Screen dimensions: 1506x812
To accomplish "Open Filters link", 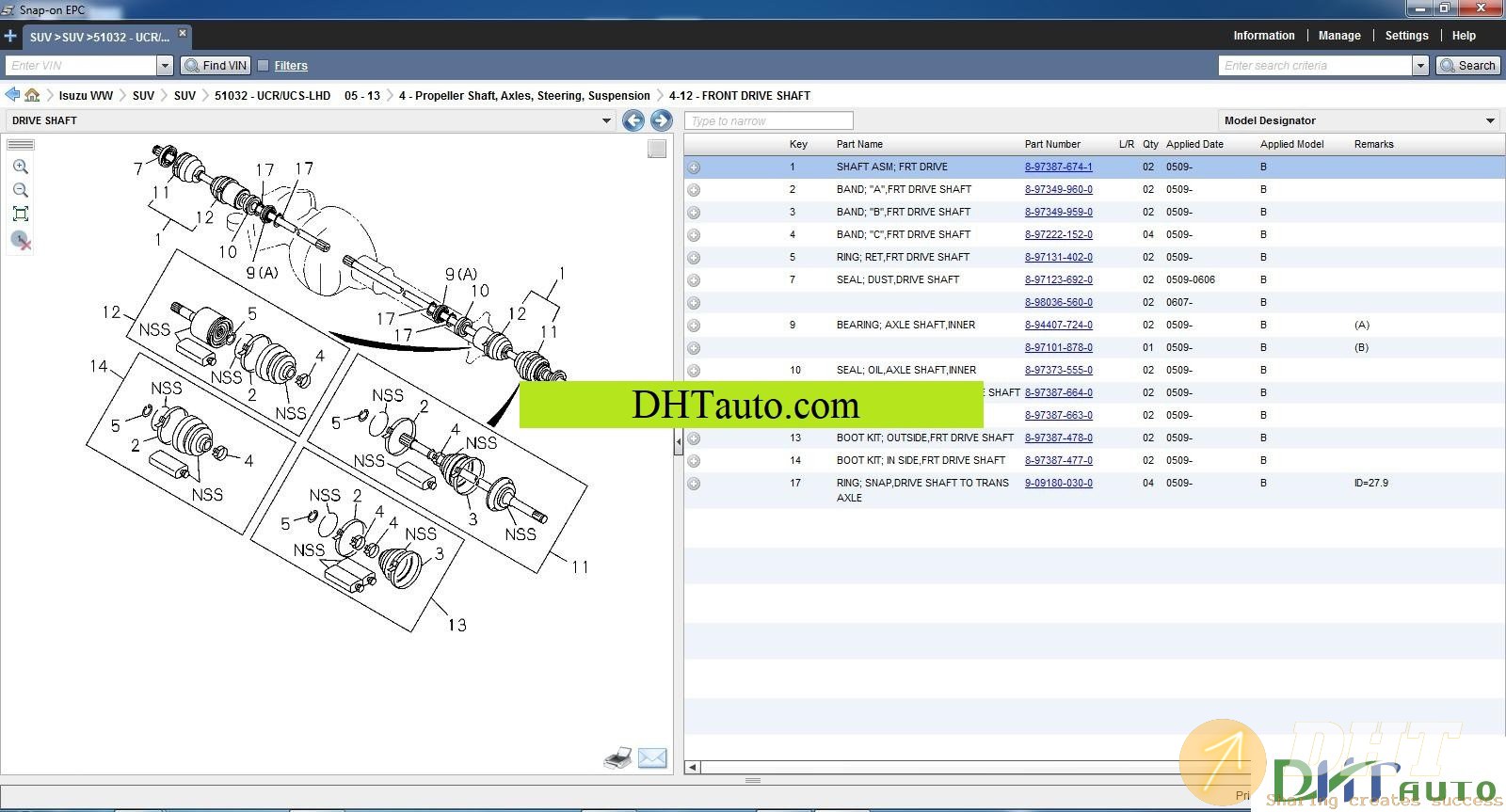I will (x=291, y=66).
